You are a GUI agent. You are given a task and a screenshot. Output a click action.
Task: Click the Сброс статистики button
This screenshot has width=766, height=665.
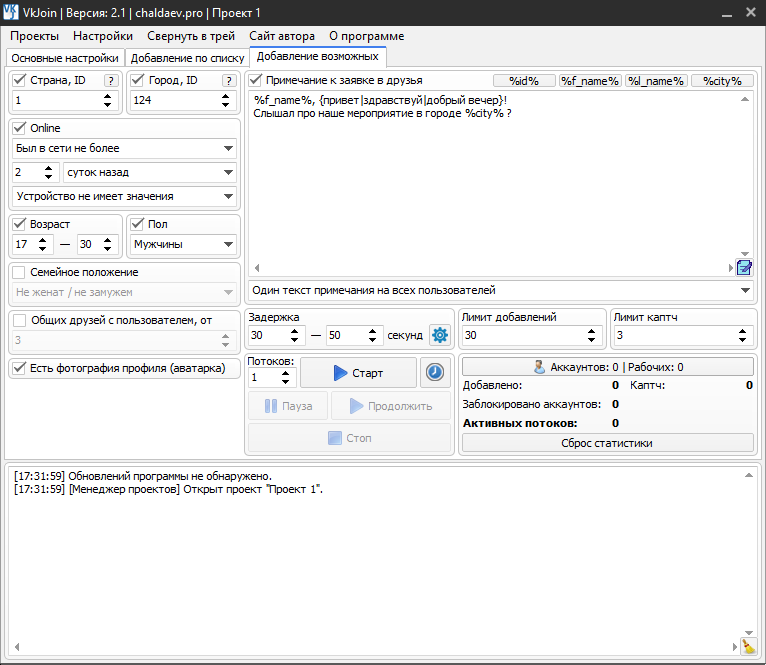[x=607, y=443]
